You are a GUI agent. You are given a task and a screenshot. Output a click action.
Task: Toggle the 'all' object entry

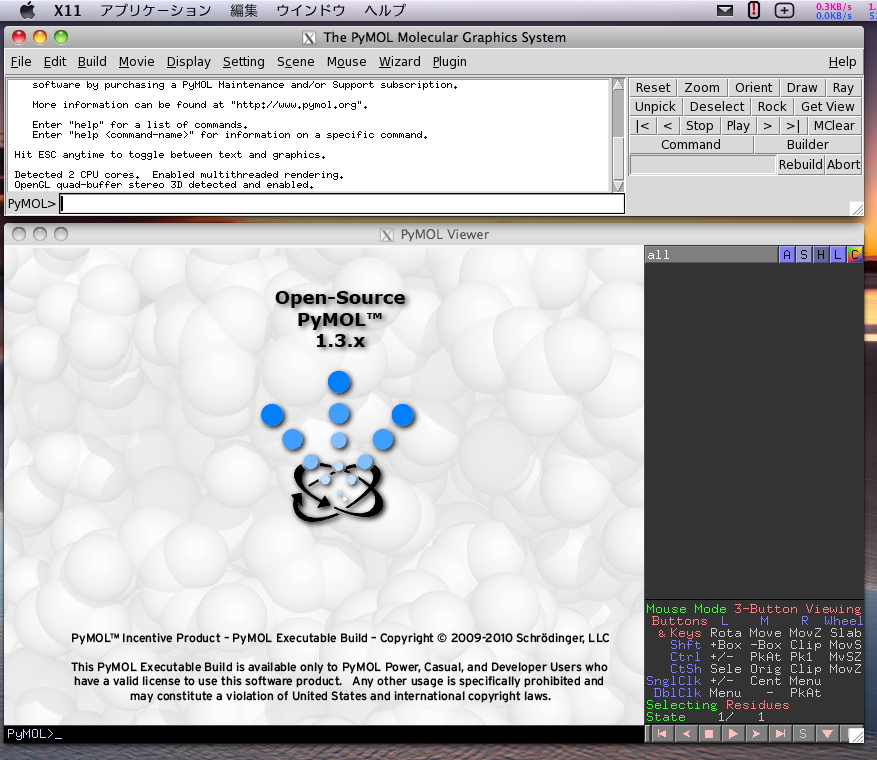[x=711, y=255]
